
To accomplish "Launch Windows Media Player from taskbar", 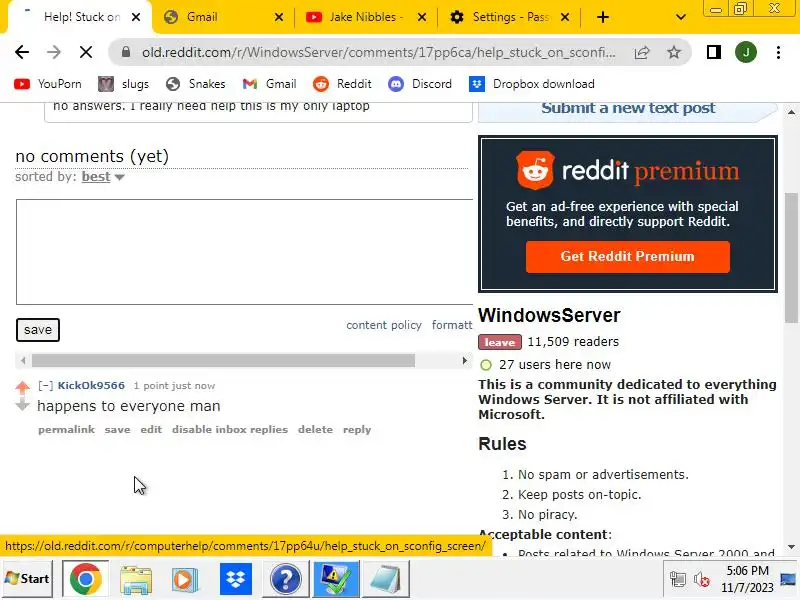I will tap(185, 579).
